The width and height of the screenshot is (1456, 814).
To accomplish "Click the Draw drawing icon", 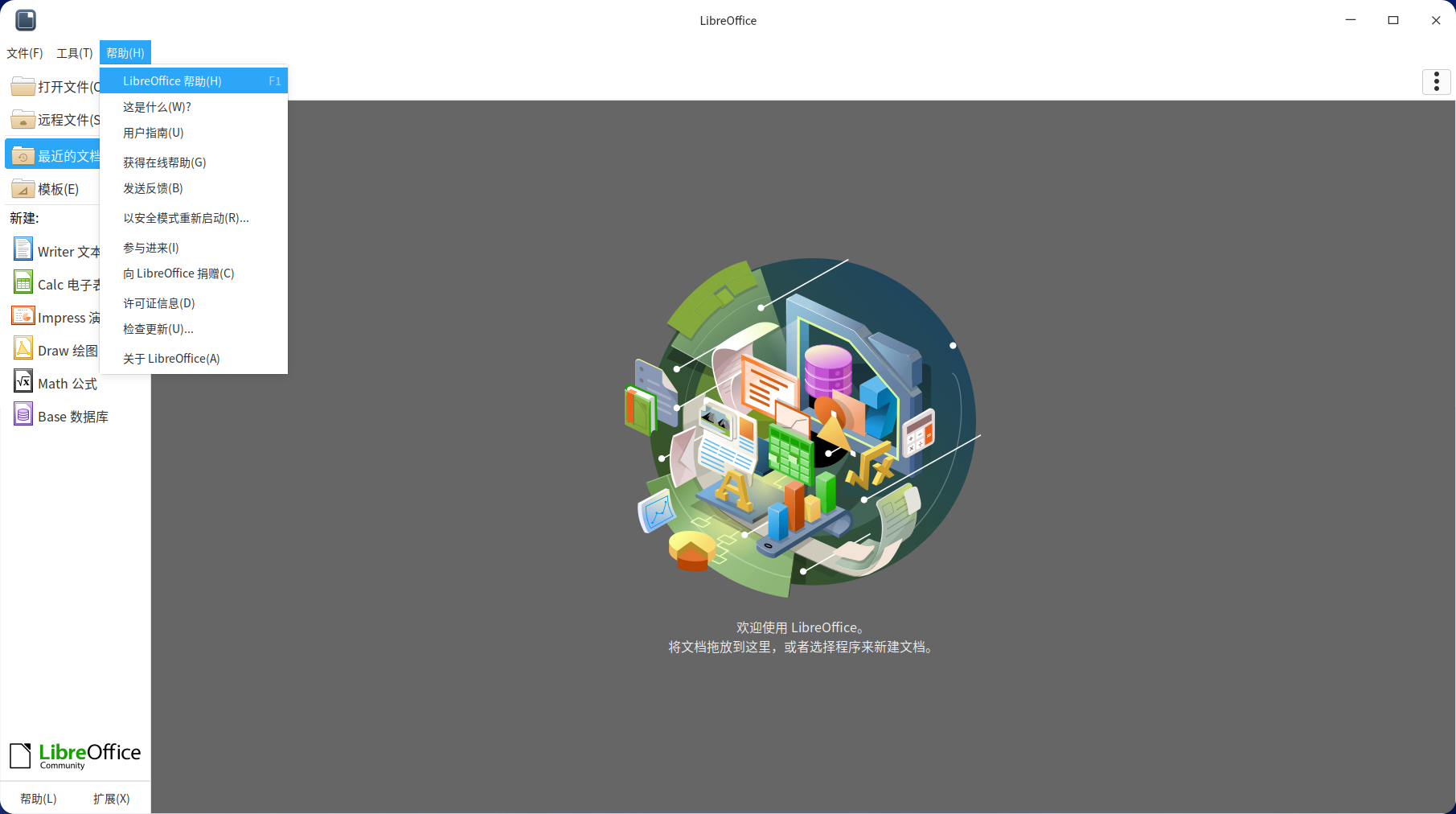I will click(x=23, y=348).
